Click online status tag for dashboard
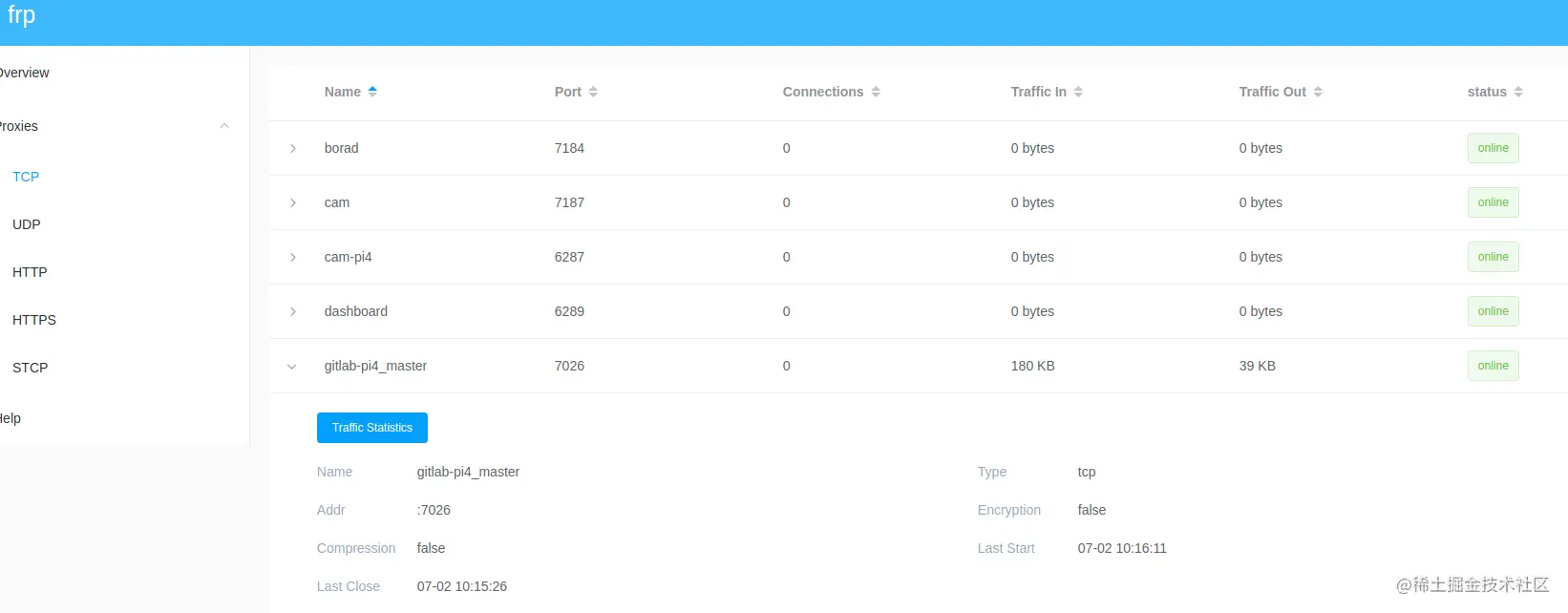1568x613 pixels. [1494, 311]
